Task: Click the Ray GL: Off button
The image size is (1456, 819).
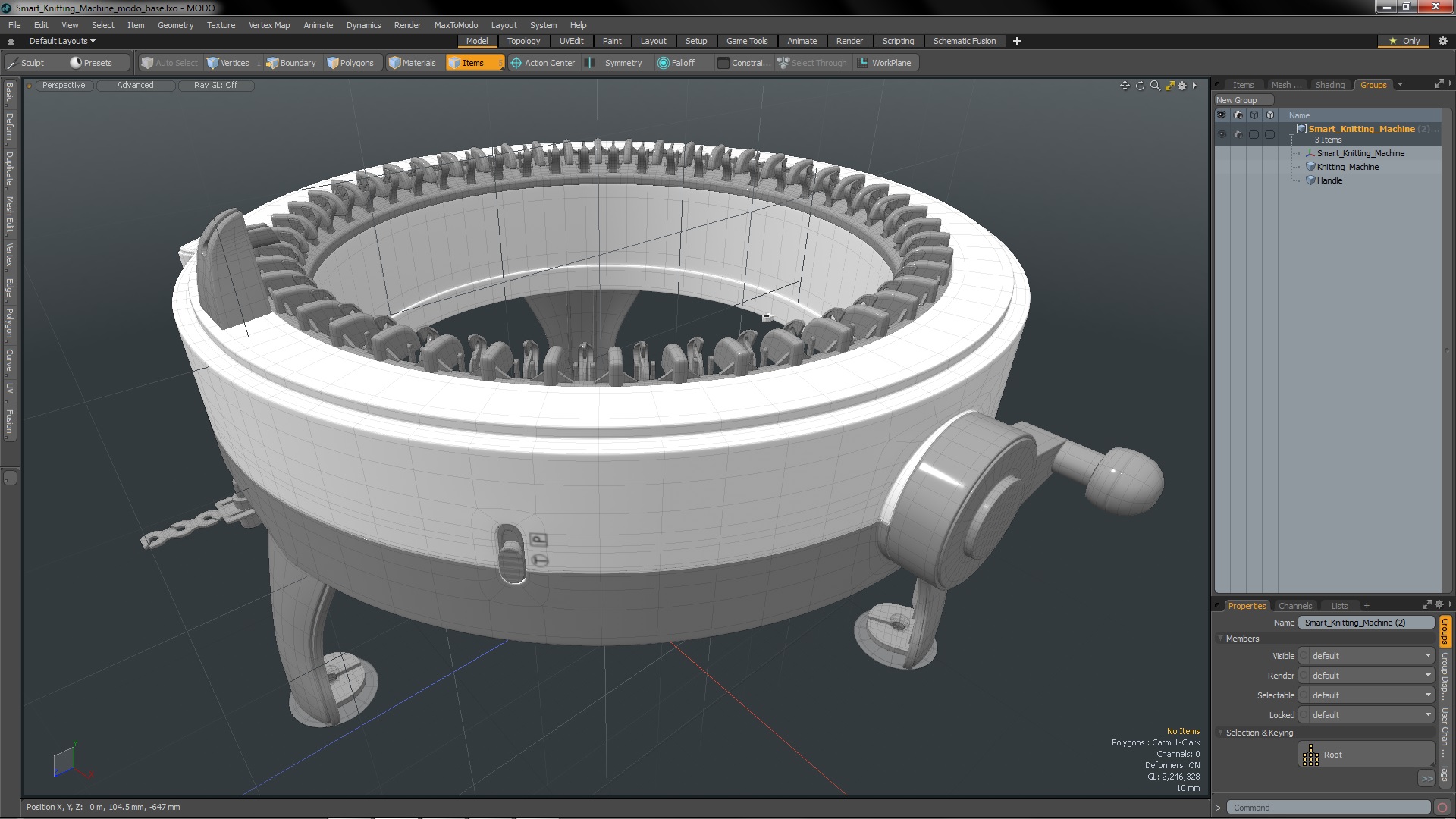Action: [215, 85]
